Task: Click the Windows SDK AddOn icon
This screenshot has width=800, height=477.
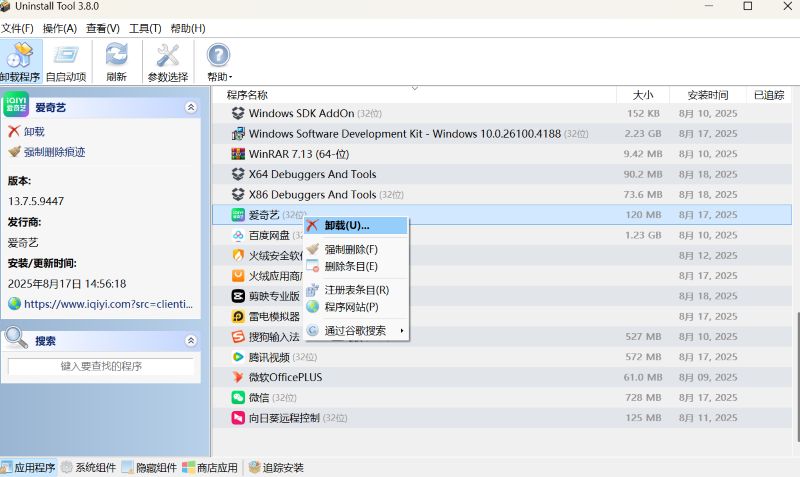Action: (x=238, y=113)
